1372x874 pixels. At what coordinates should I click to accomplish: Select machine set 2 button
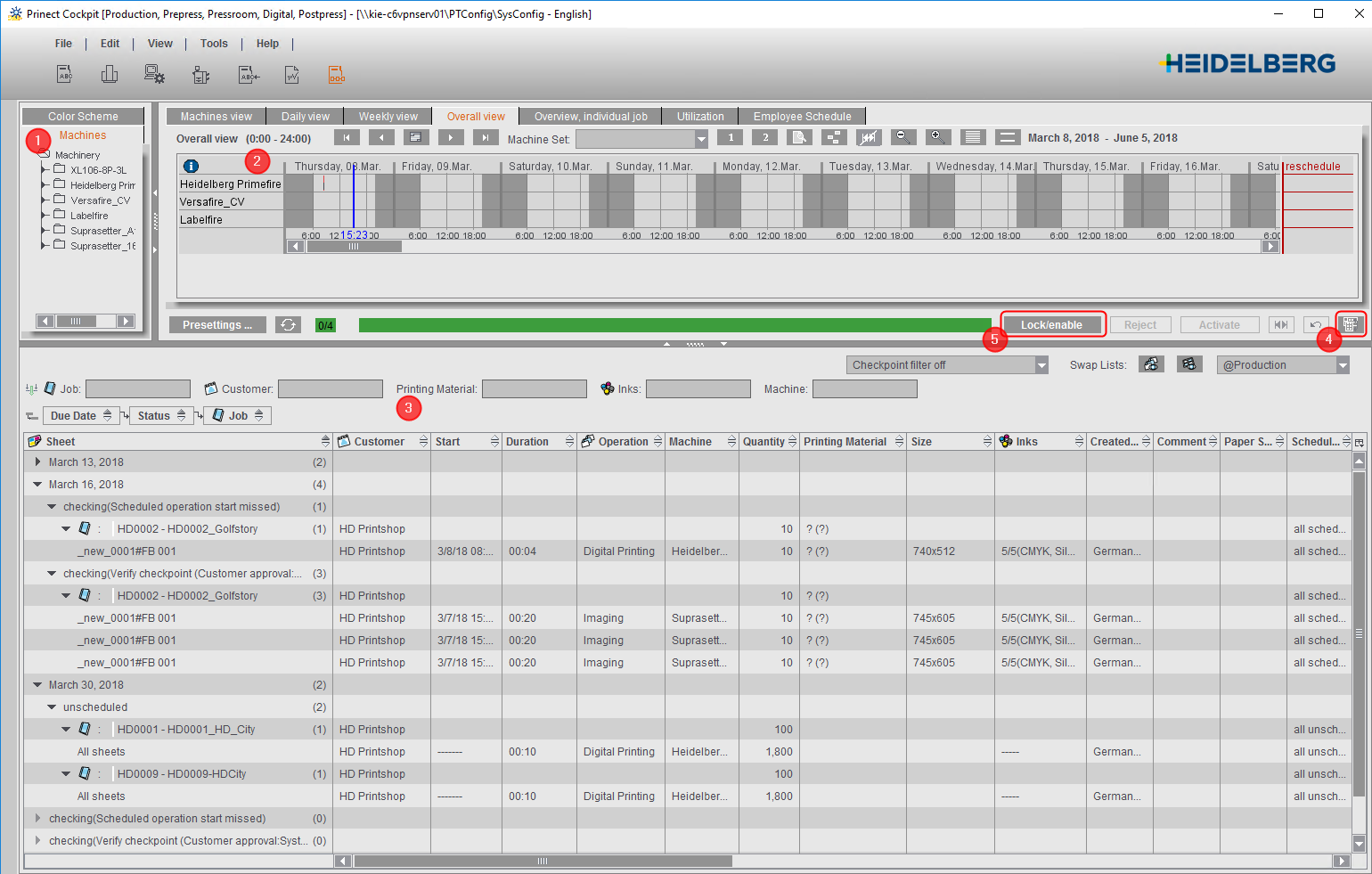[x=765, y=137]
